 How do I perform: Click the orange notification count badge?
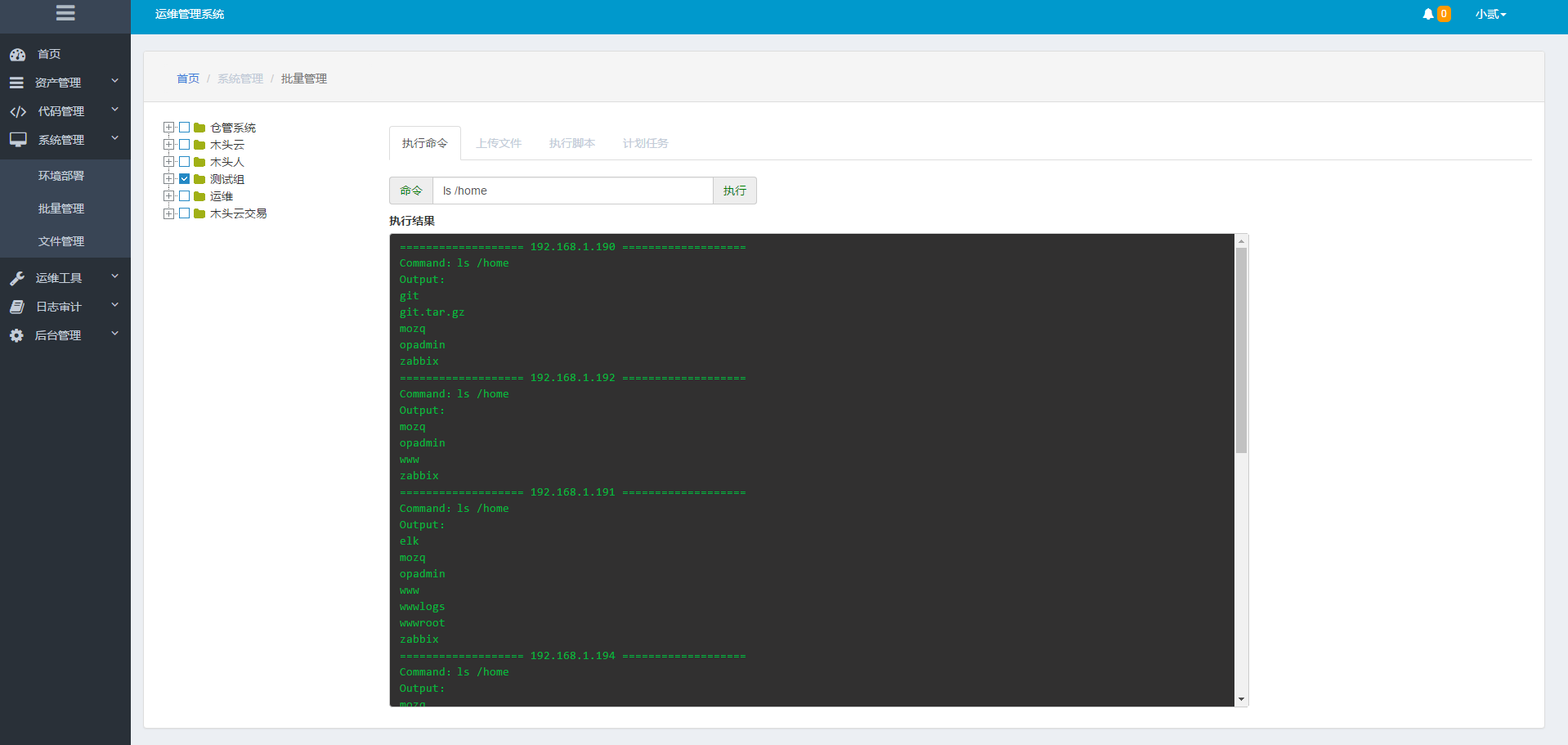(1444, 14)
